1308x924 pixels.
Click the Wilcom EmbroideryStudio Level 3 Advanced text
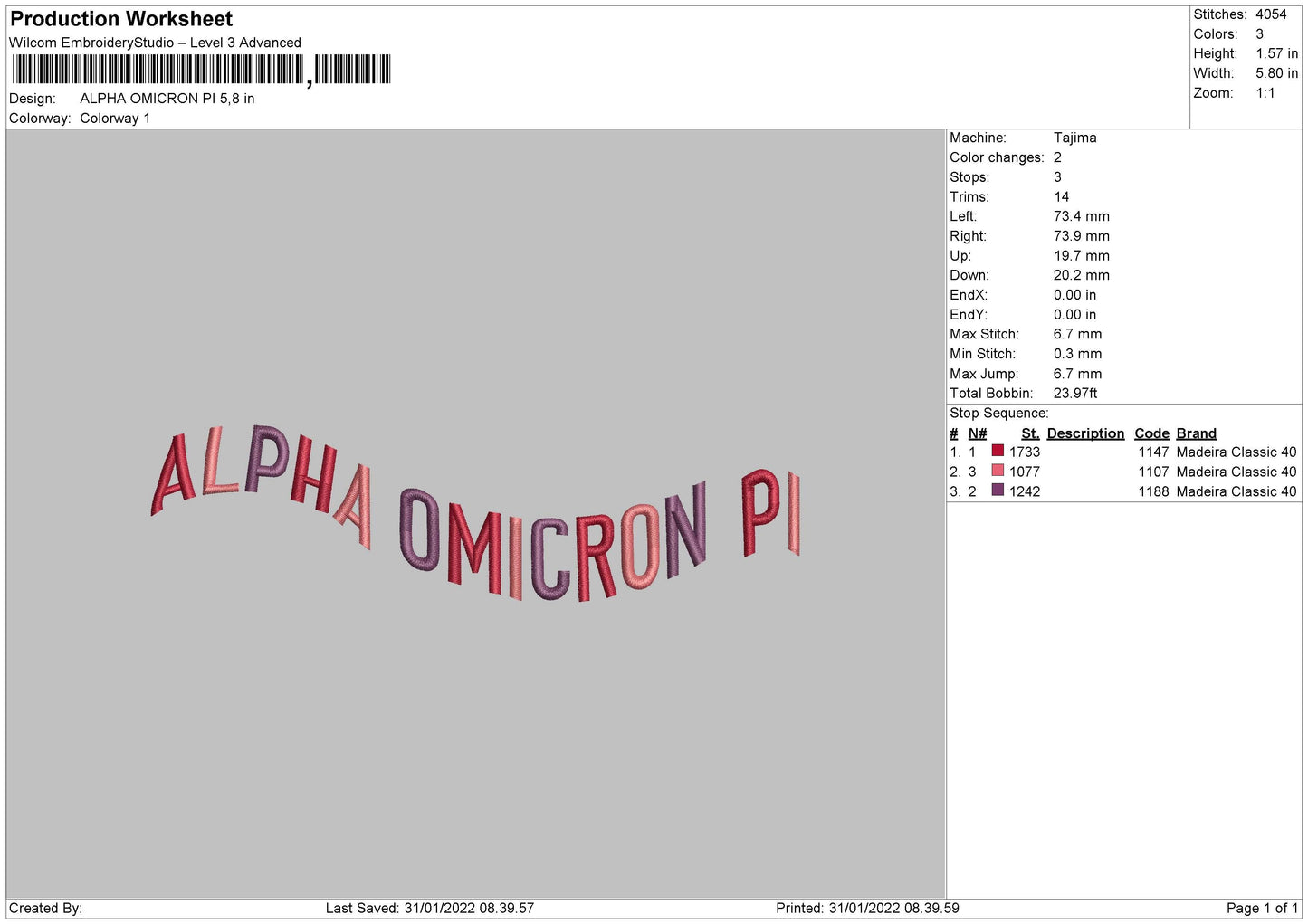point(155,43)
